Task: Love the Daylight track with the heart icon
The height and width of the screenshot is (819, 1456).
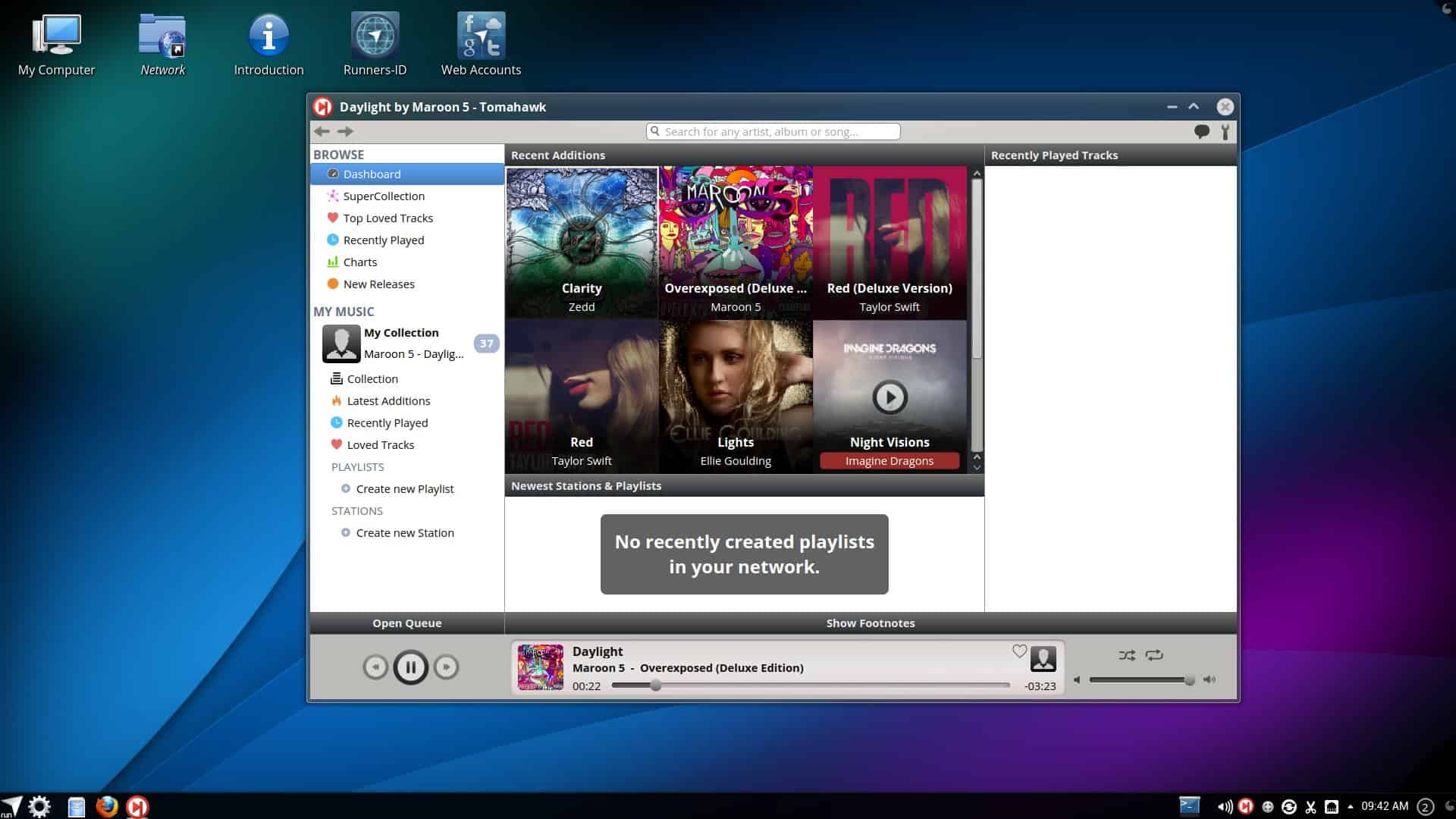Action: pos(1019,651)
